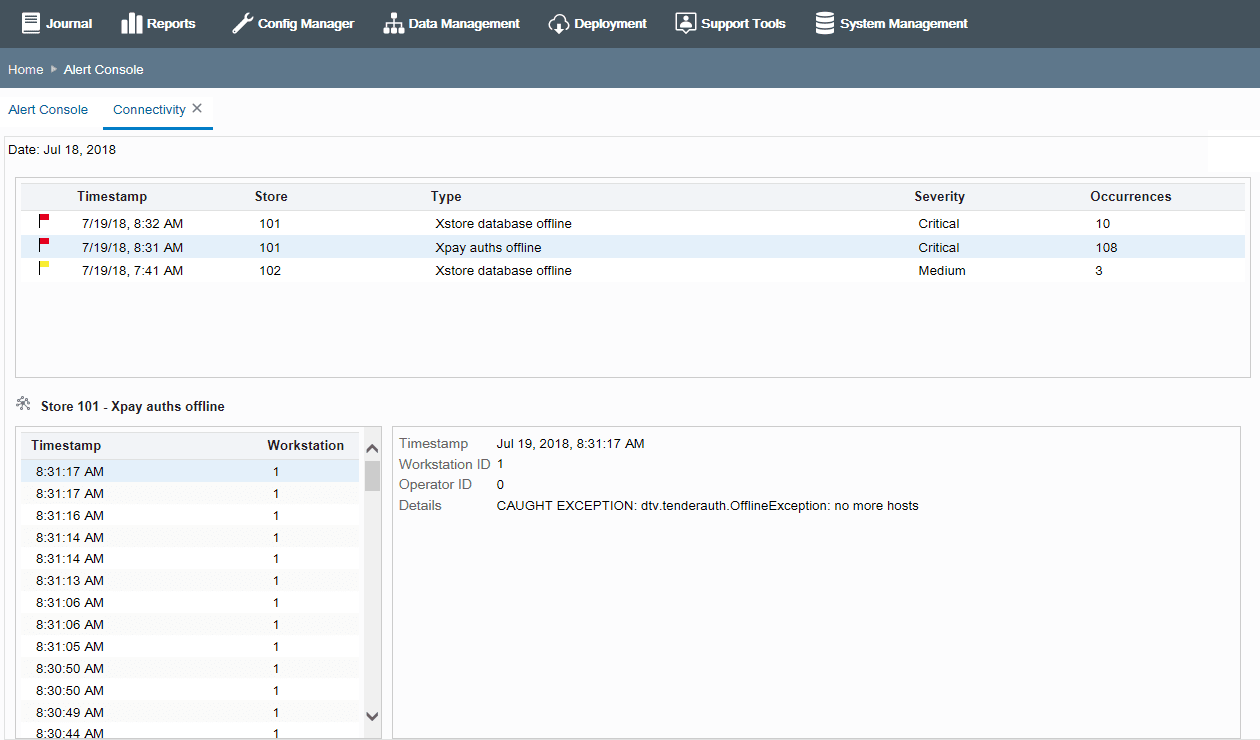Click the System Management database icon
The height and width of the screenshot is (740, 1260).
pyautogui.click(x=825, y=23)
